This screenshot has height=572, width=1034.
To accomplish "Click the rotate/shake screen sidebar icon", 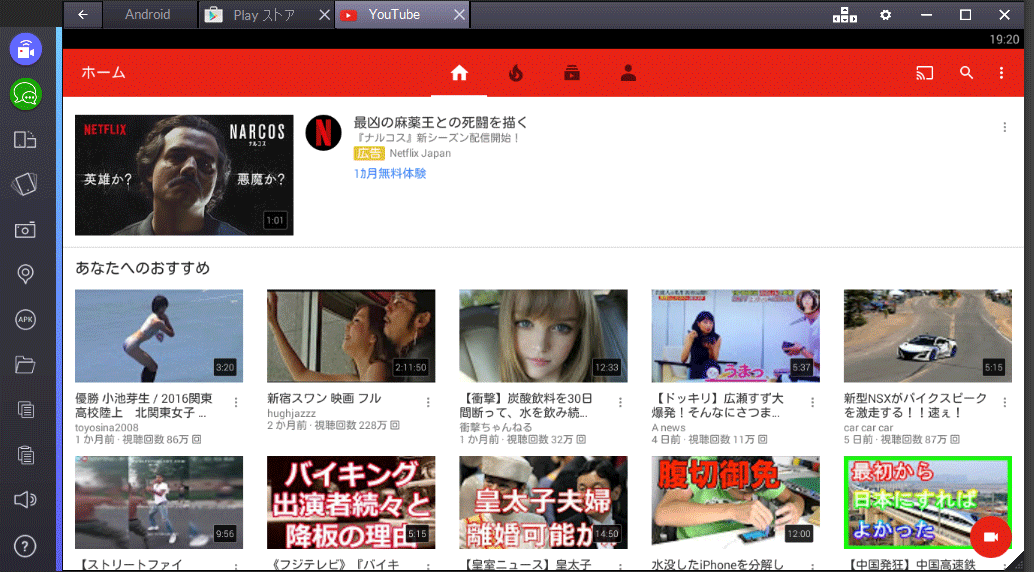I will (25, 184).
